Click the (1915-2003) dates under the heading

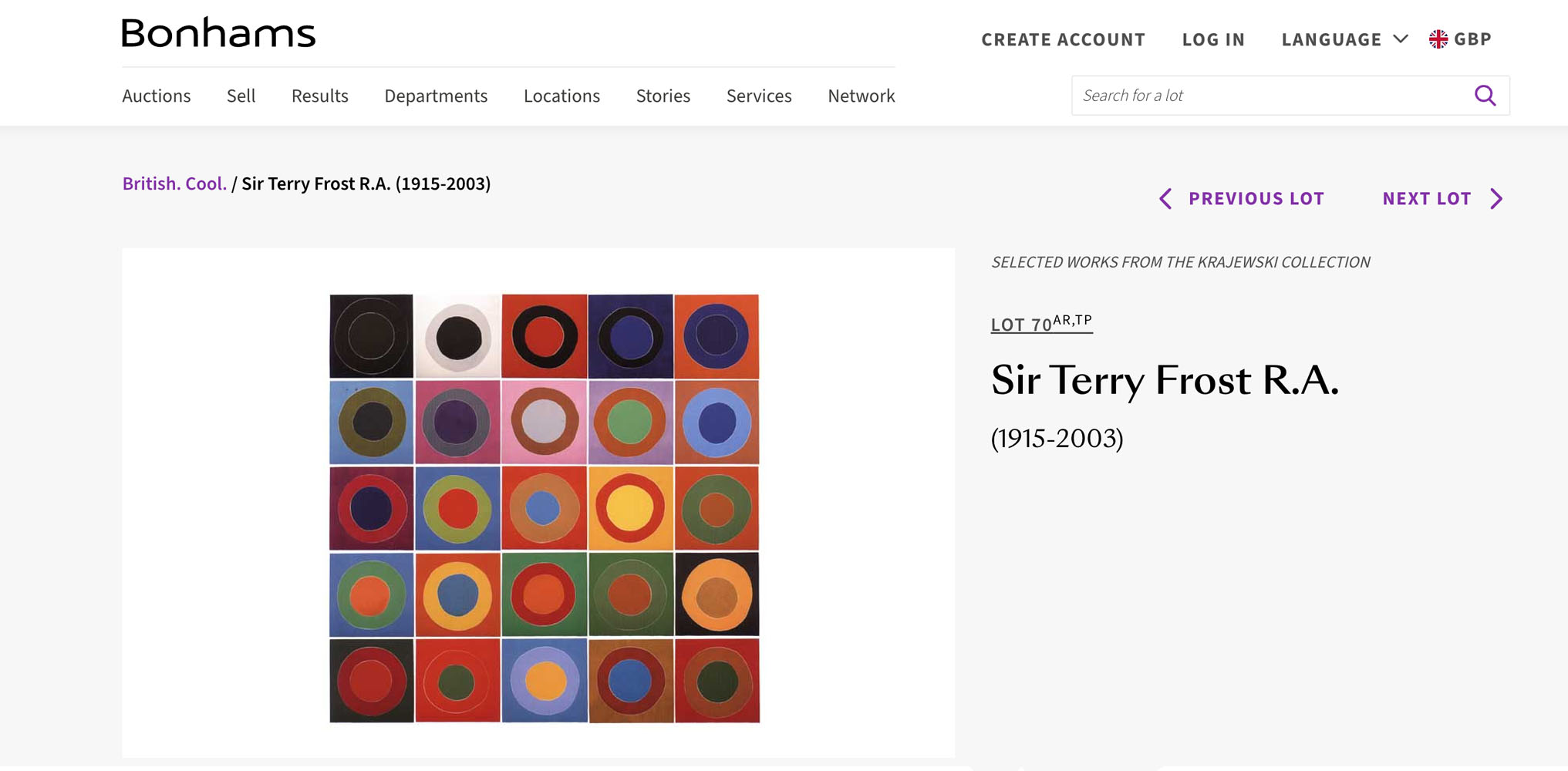click(1057, 439)
